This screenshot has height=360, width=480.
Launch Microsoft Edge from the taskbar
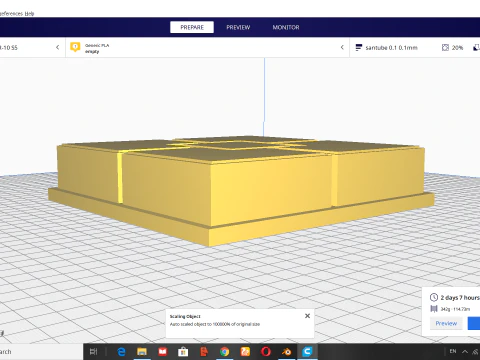click(121, 351)
